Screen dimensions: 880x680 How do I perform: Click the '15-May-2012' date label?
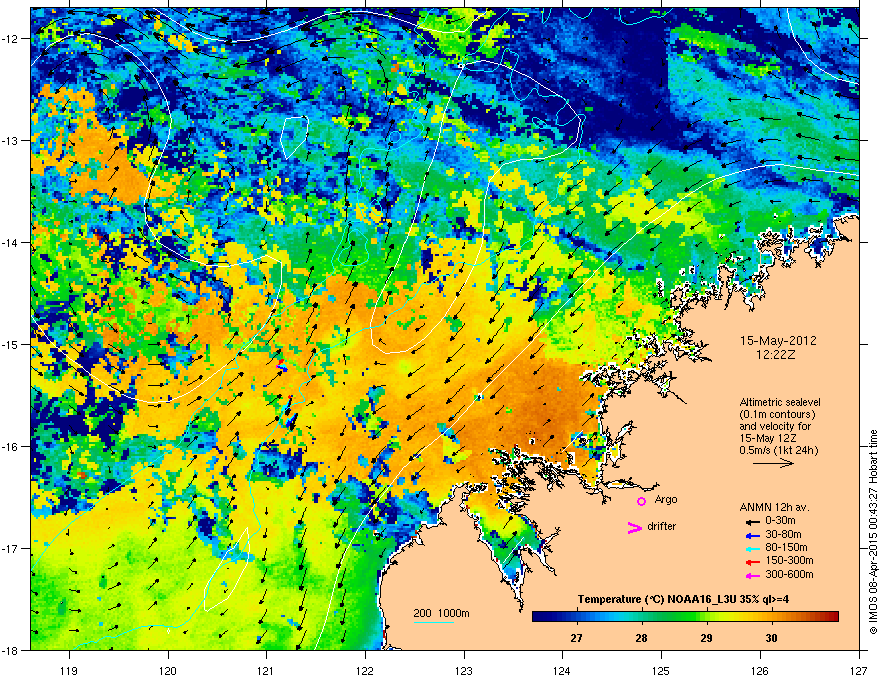[778, 341]
